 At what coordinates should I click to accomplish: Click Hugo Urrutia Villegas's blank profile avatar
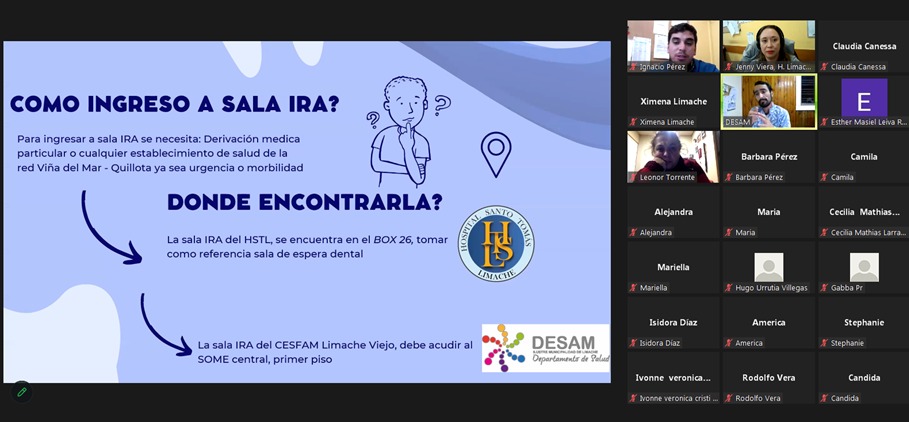pyautogui.click(x=768, y=267)
